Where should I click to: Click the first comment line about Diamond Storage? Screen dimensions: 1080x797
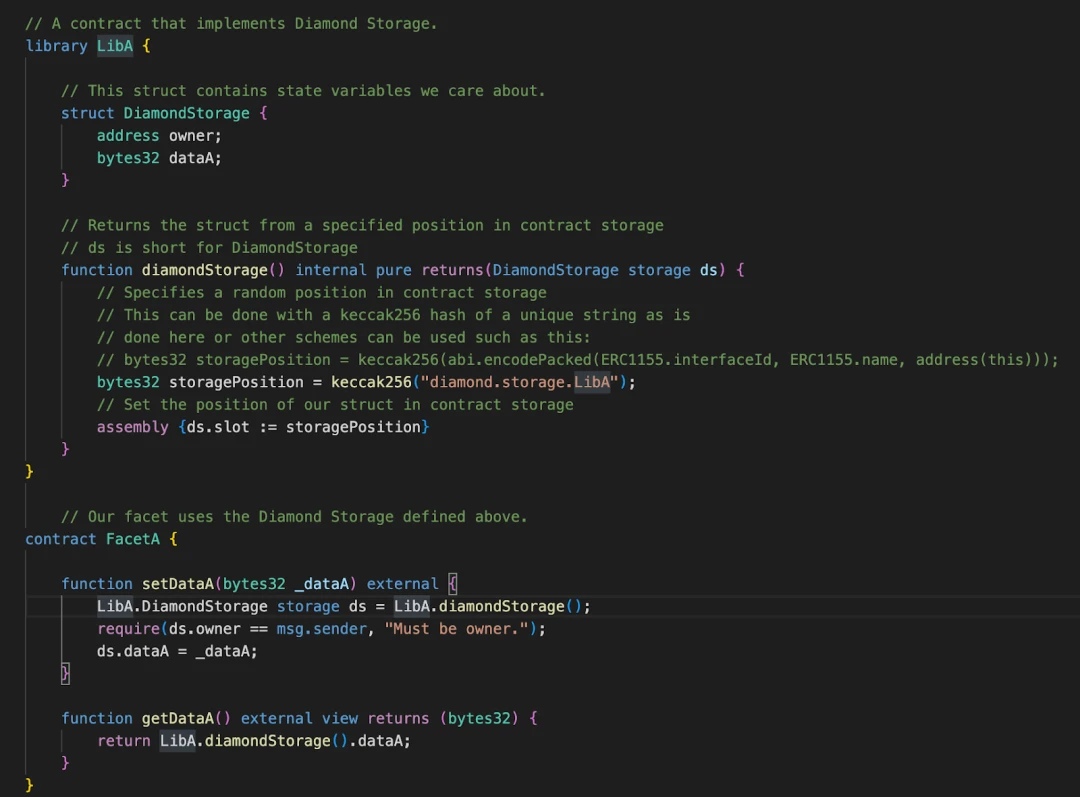coord(231,23)
